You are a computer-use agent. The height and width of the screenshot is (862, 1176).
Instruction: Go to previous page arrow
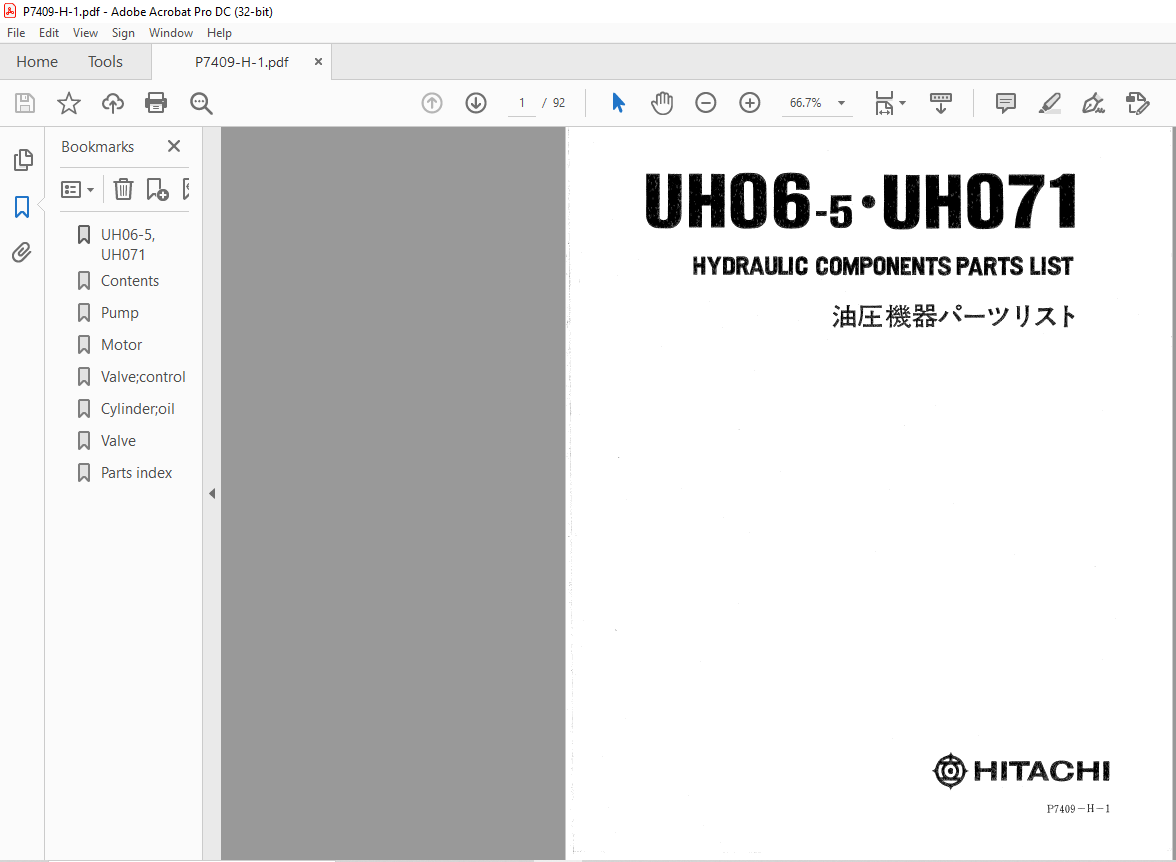coord(432,103)
